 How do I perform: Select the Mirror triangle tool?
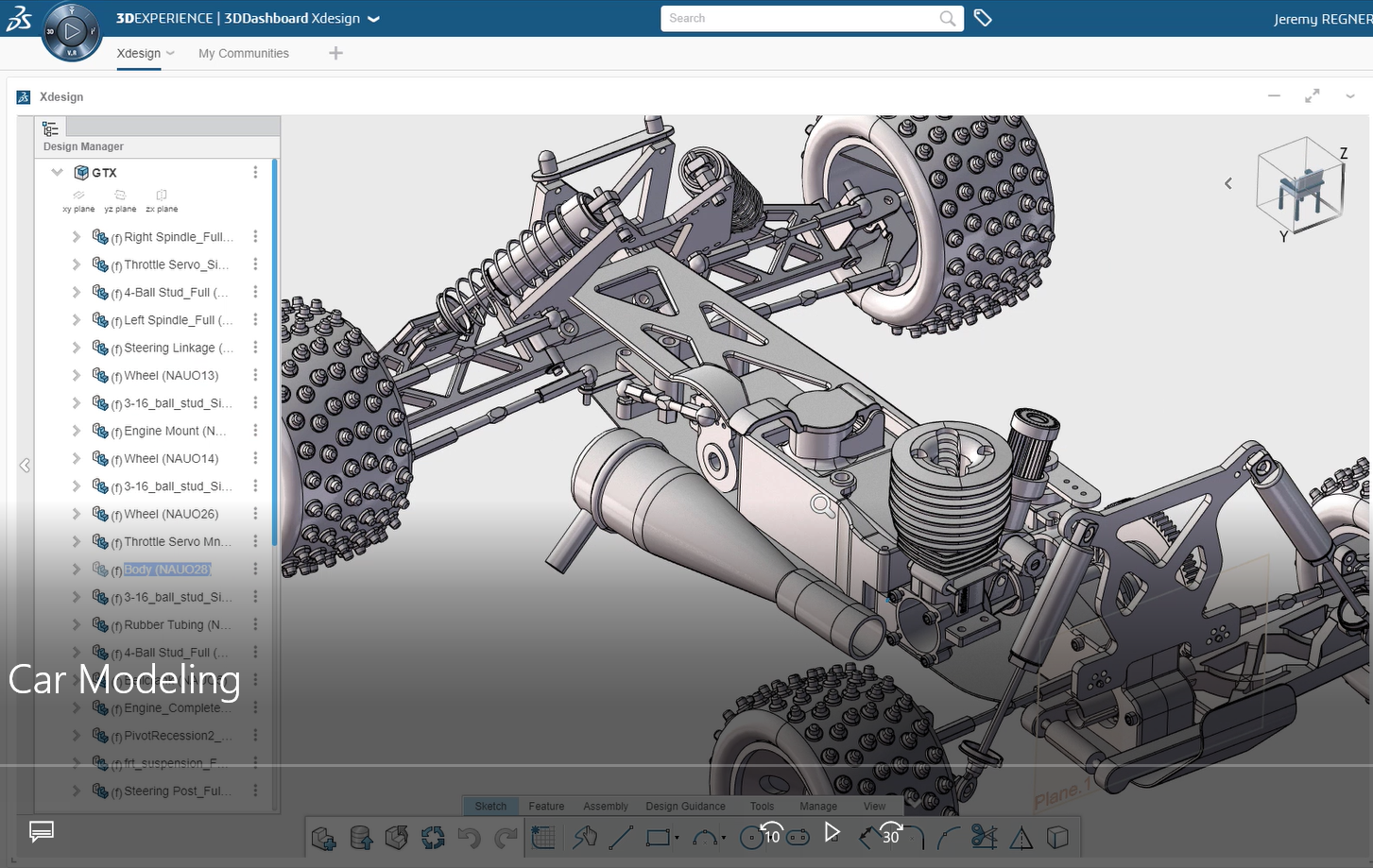(x=1021, y=838)
